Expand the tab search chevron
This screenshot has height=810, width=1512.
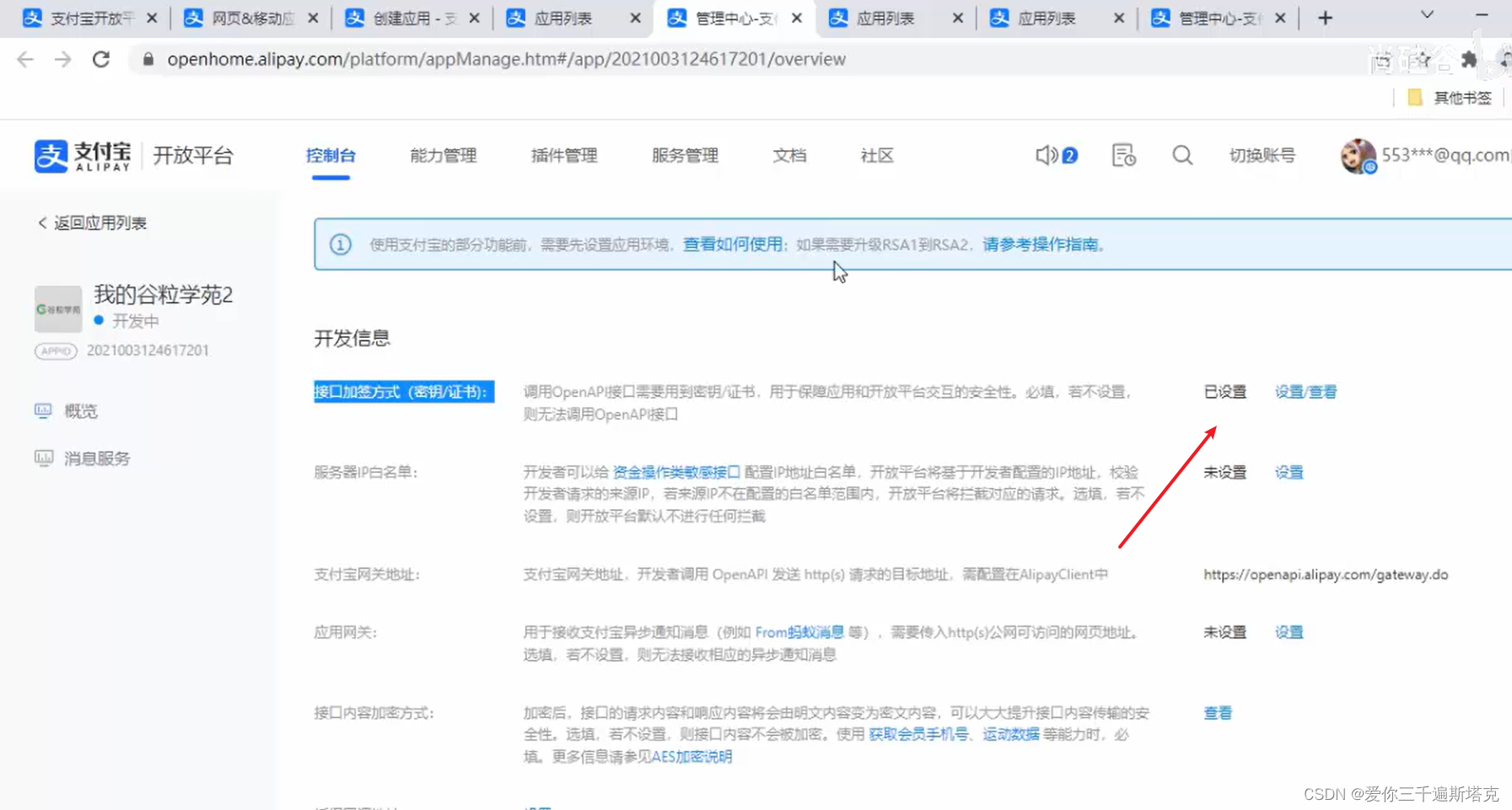click(x=1427, y=15)
